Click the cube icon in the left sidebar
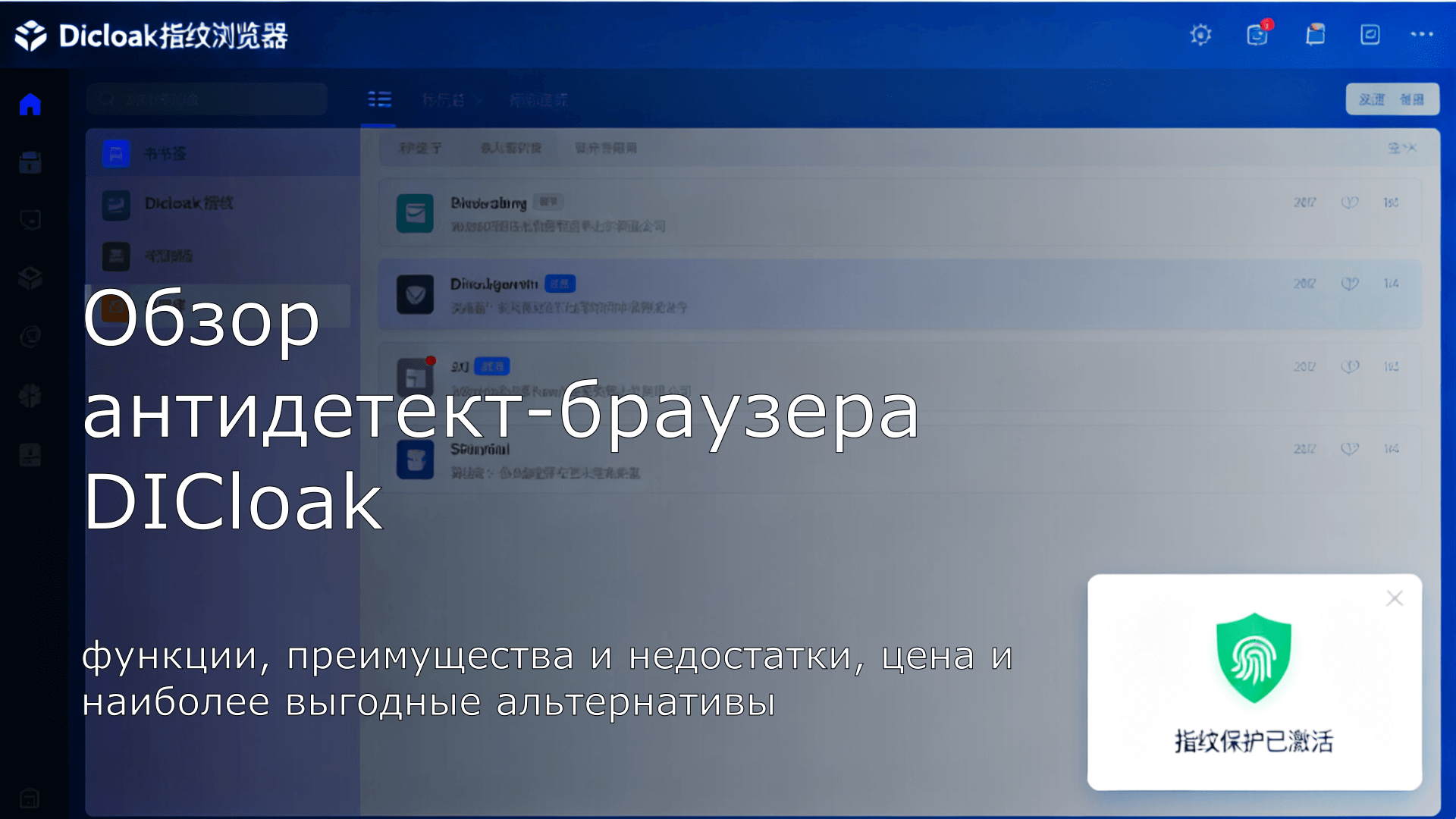1456x819 pixels. [x=30, y=279]
